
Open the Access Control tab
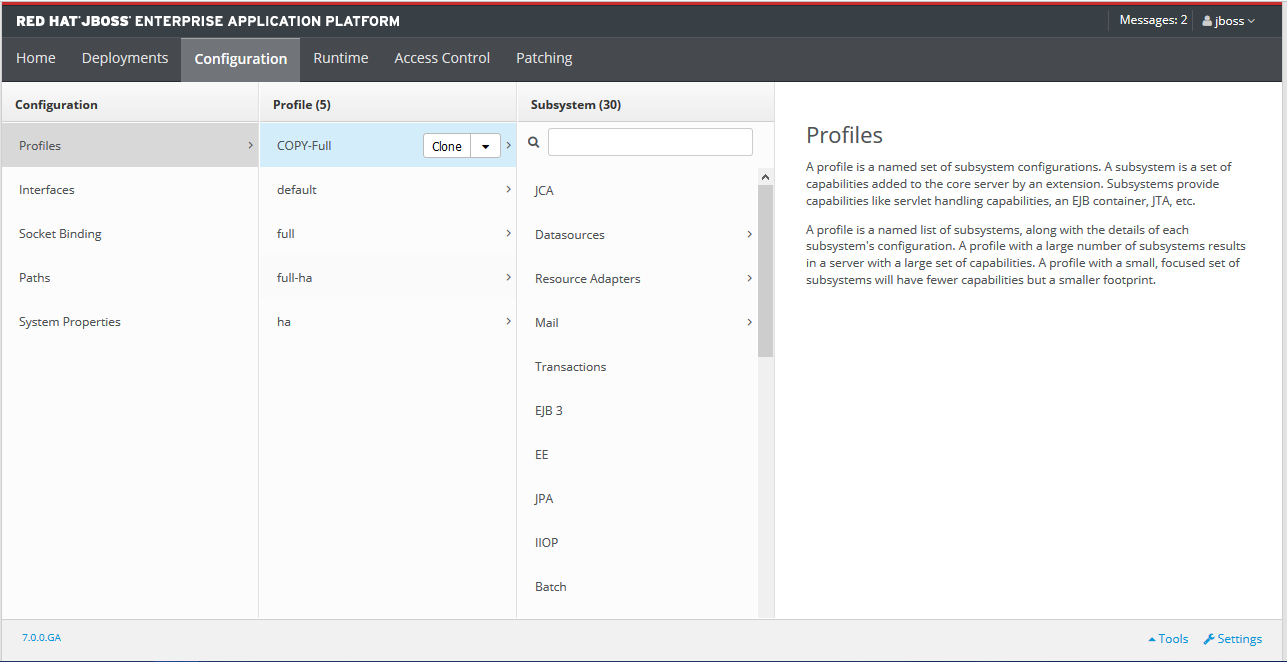pyautogui.click(x=442, y=58)
